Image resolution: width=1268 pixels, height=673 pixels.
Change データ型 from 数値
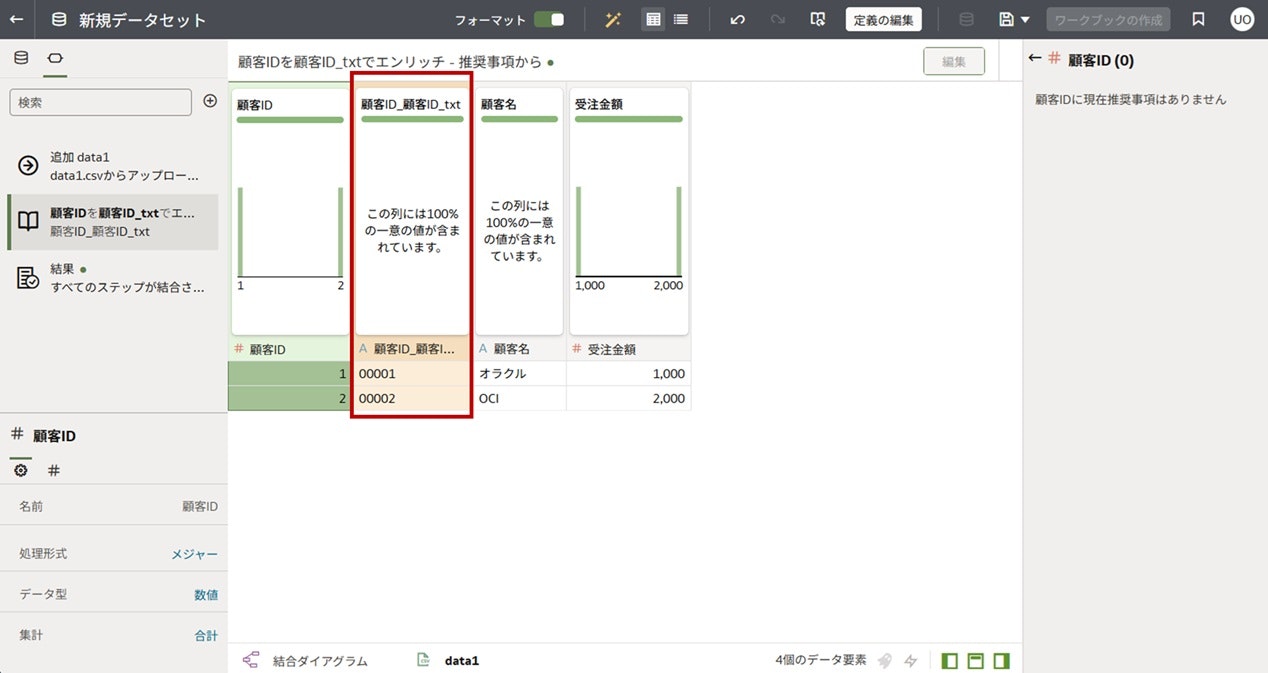[206, 594]
